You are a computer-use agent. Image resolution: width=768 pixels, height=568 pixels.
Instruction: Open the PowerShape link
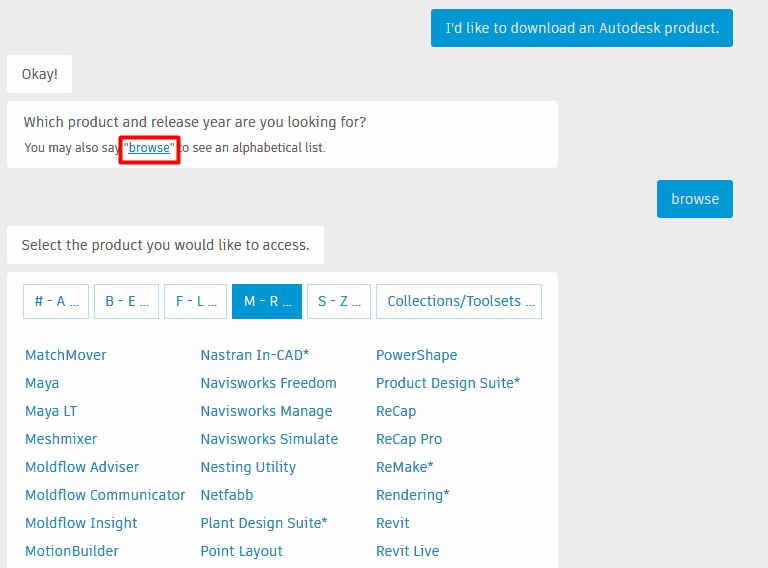pos(416,355)
